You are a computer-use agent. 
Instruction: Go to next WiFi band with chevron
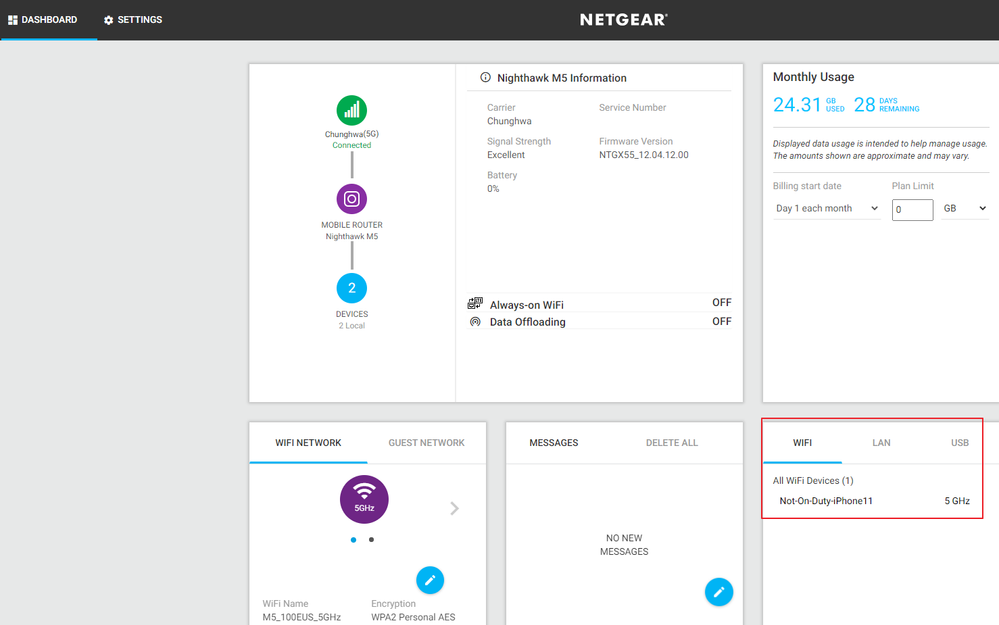[454, 508]
